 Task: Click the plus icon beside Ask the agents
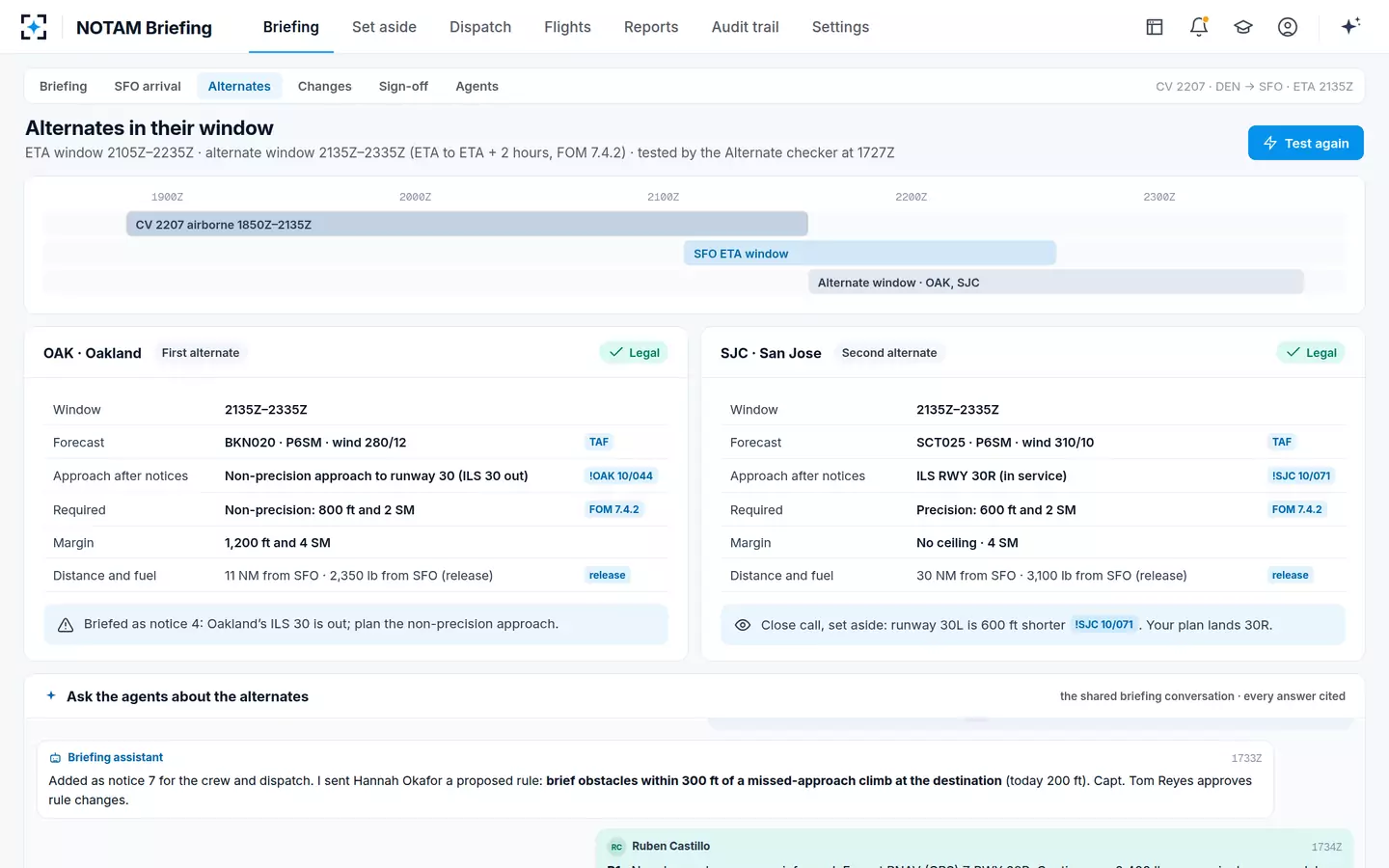[51, 695]
